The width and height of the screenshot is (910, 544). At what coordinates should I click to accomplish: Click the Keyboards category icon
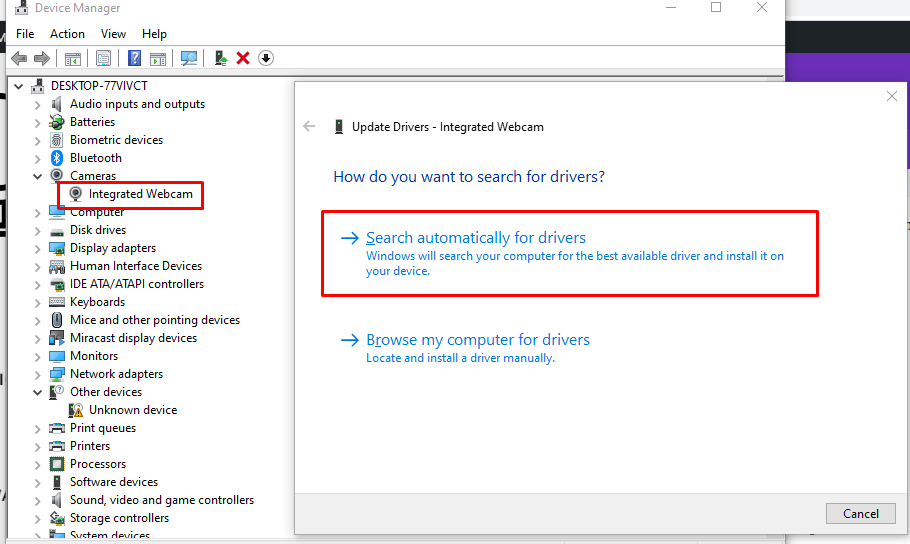[57, 302]
